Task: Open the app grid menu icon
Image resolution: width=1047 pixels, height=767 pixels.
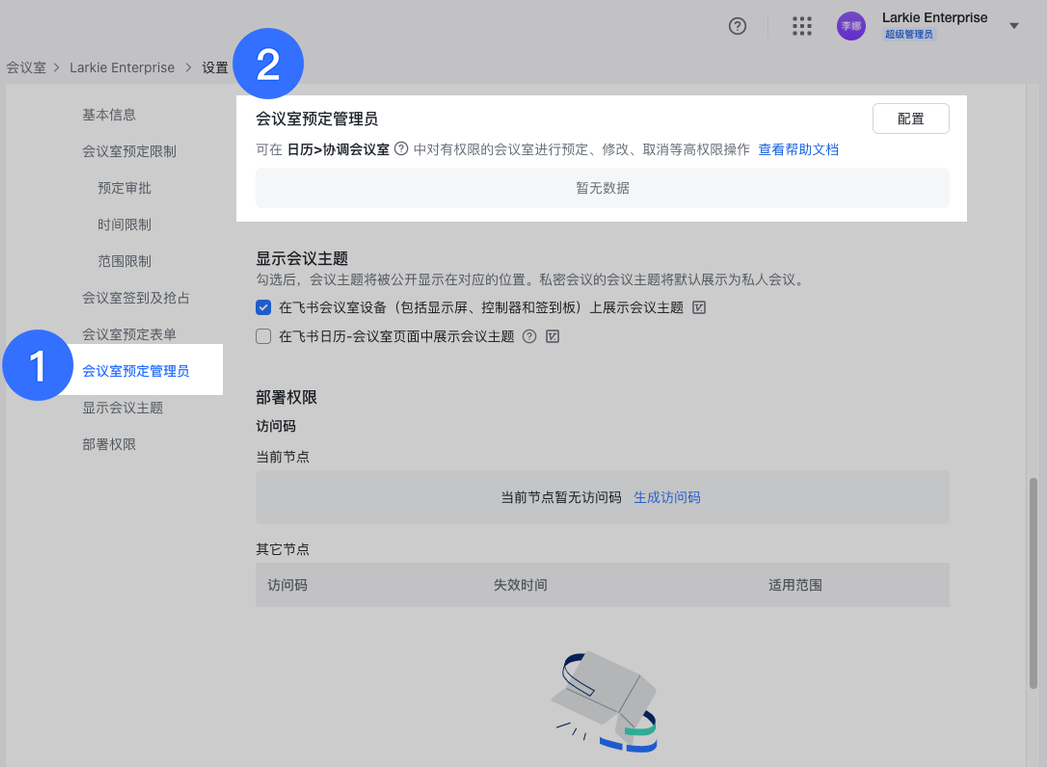Action: 802,26
